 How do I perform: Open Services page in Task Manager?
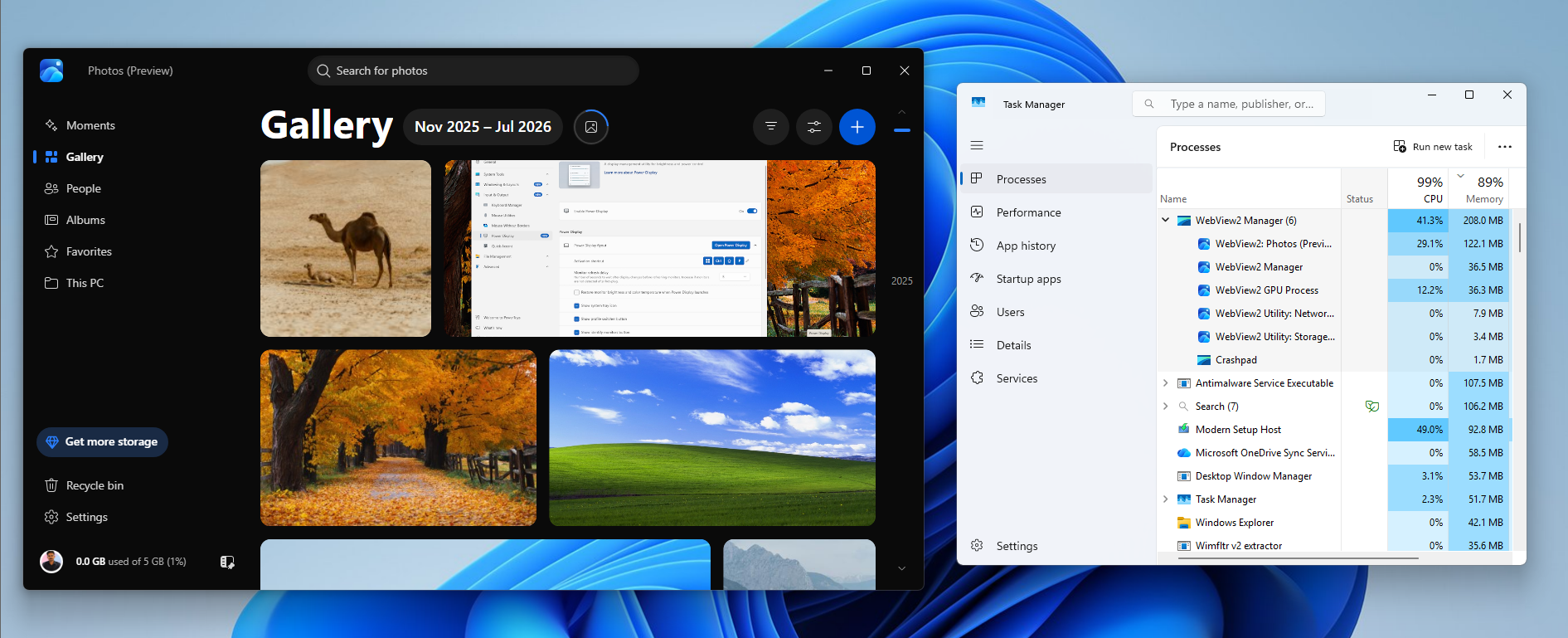[1056, 378]
